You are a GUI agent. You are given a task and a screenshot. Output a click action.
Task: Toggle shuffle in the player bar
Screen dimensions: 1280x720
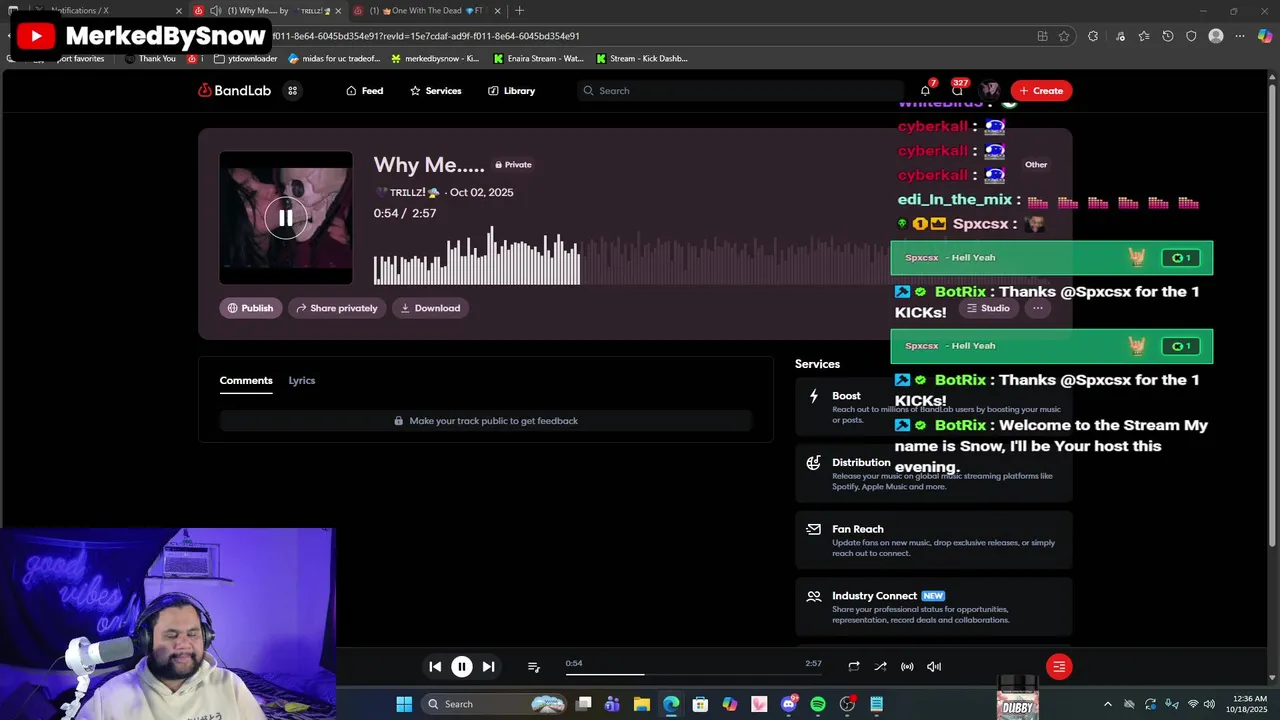(880, 667)
